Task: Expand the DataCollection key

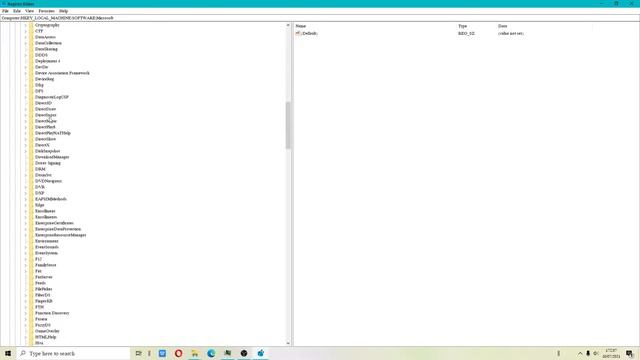Action: tap(25, 43)
